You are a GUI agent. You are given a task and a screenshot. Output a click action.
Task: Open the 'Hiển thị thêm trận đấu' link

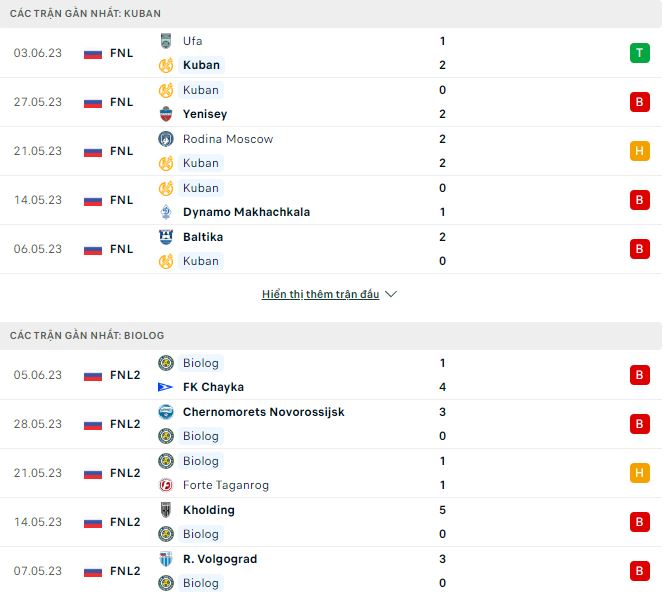pyautogui.click(x=320, y=295)
